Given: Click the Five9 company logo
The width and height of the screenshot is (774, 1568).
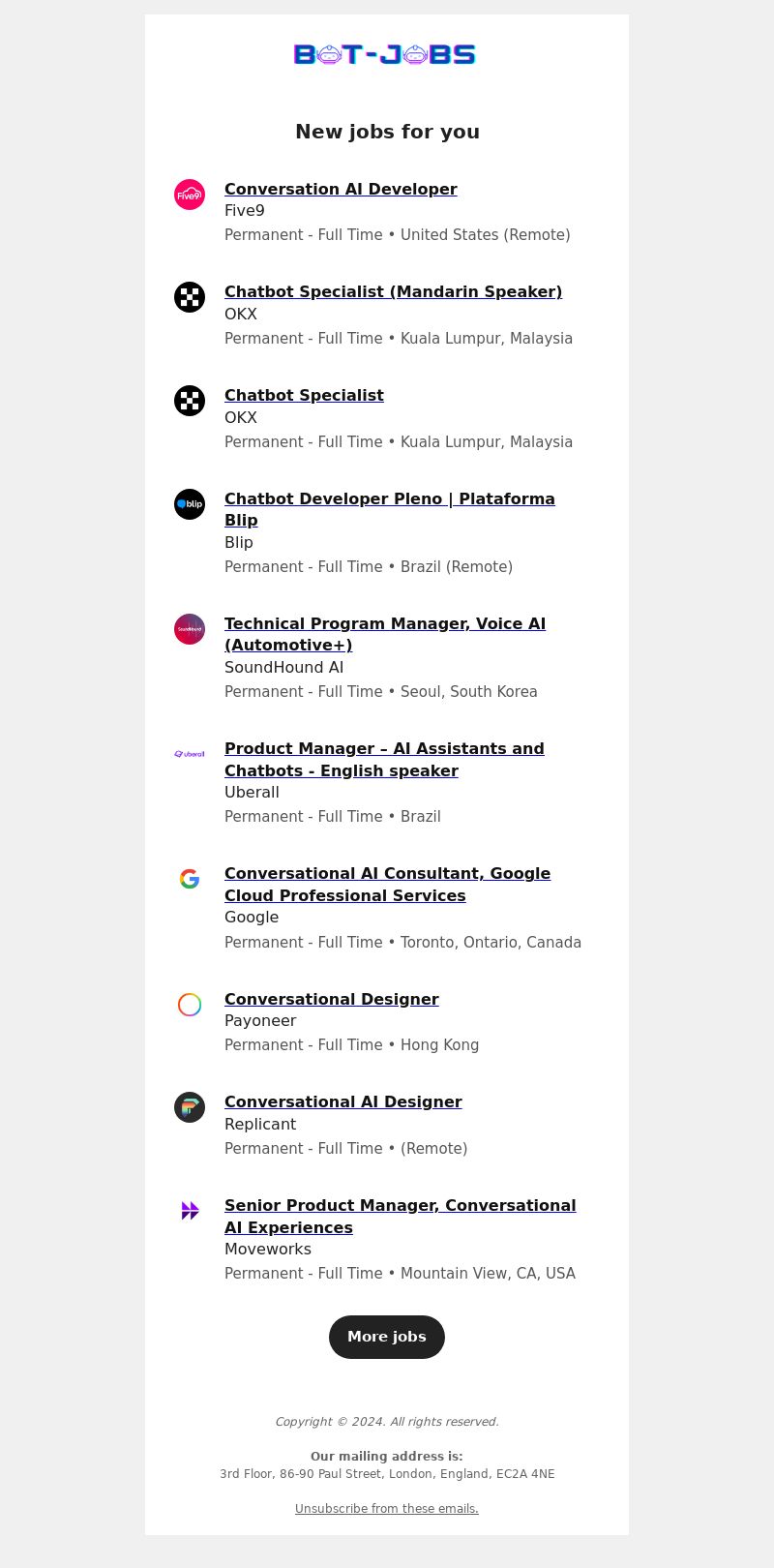Looking at the screenshot, I should (190, 195).
